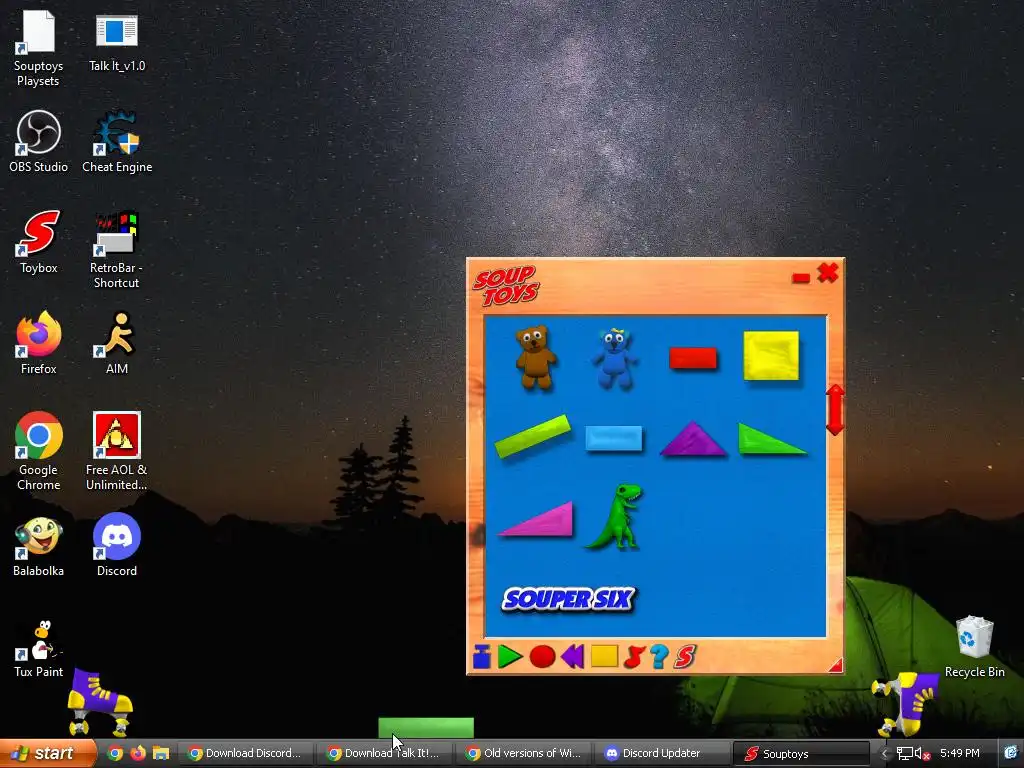This screenshot has height=768, width=1024.
Task: Select OBS Studio desktop icon
Action: tap(39, 142)
